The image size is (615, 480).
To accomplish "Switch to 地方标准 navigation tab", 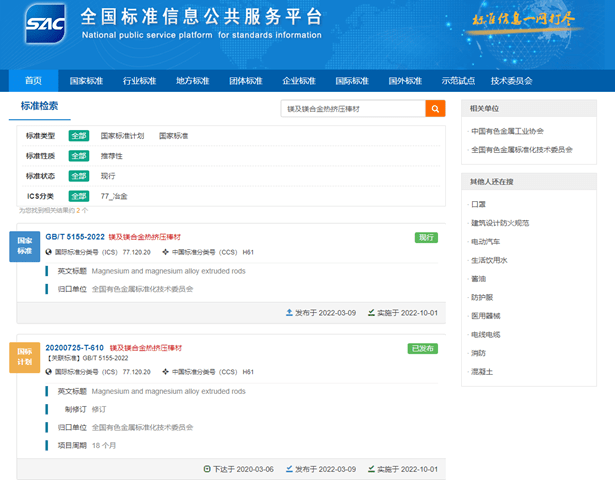I will point(193,81).
